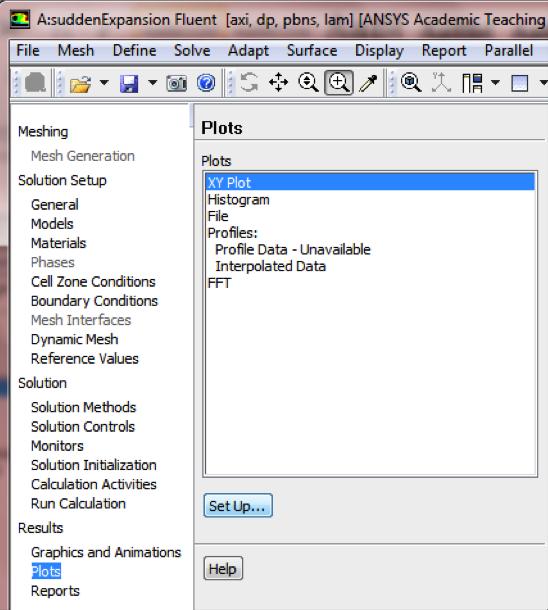
Task: Select Boundary Conditions in navigation tree
Action: click(x=95, y=301)
